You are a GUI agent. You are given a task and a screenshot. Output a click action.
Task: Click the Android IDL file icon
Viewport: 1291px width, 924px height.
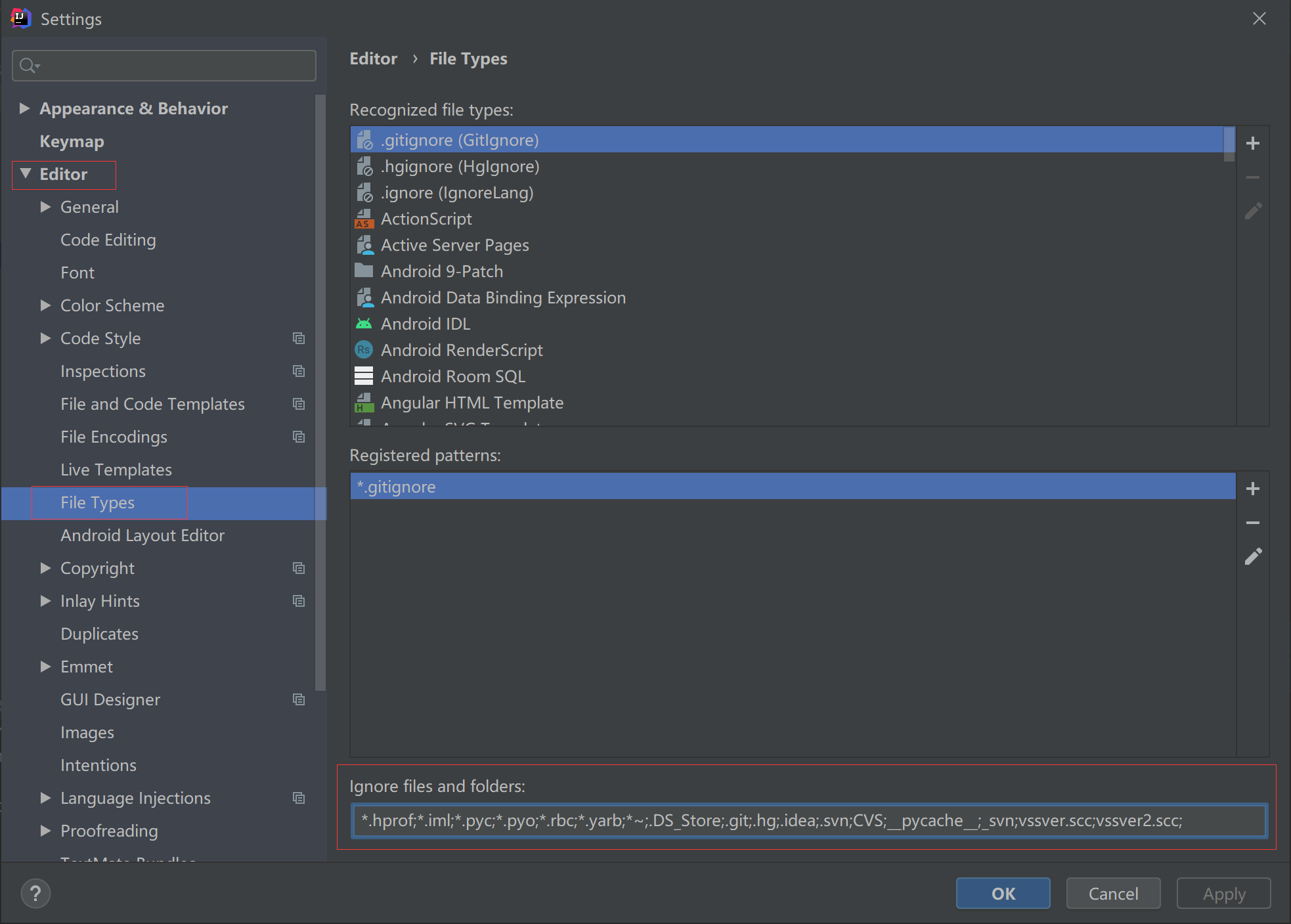(x=363, y=324)
